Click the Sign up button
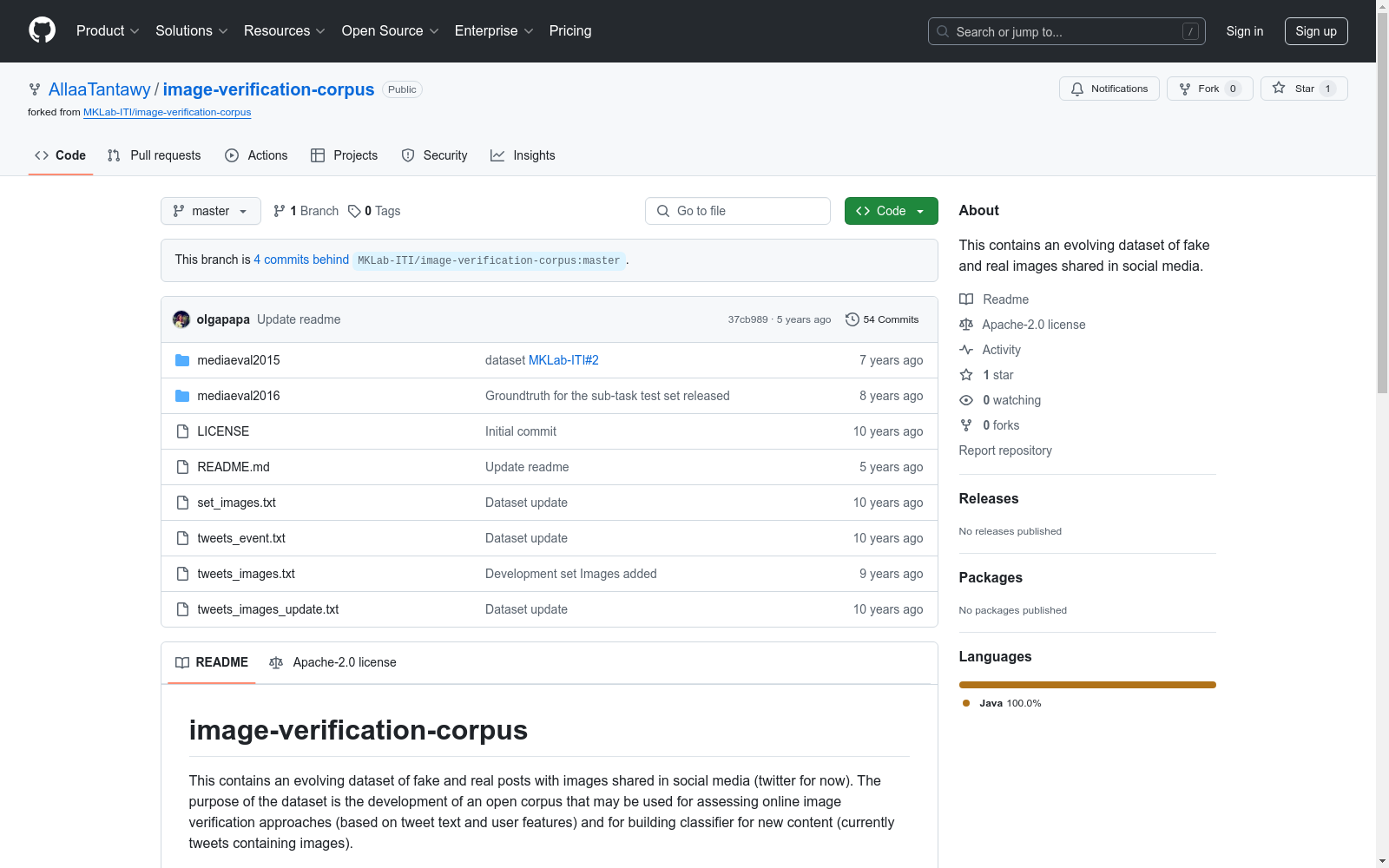 pyautogui.click(x=1316, y=31)
